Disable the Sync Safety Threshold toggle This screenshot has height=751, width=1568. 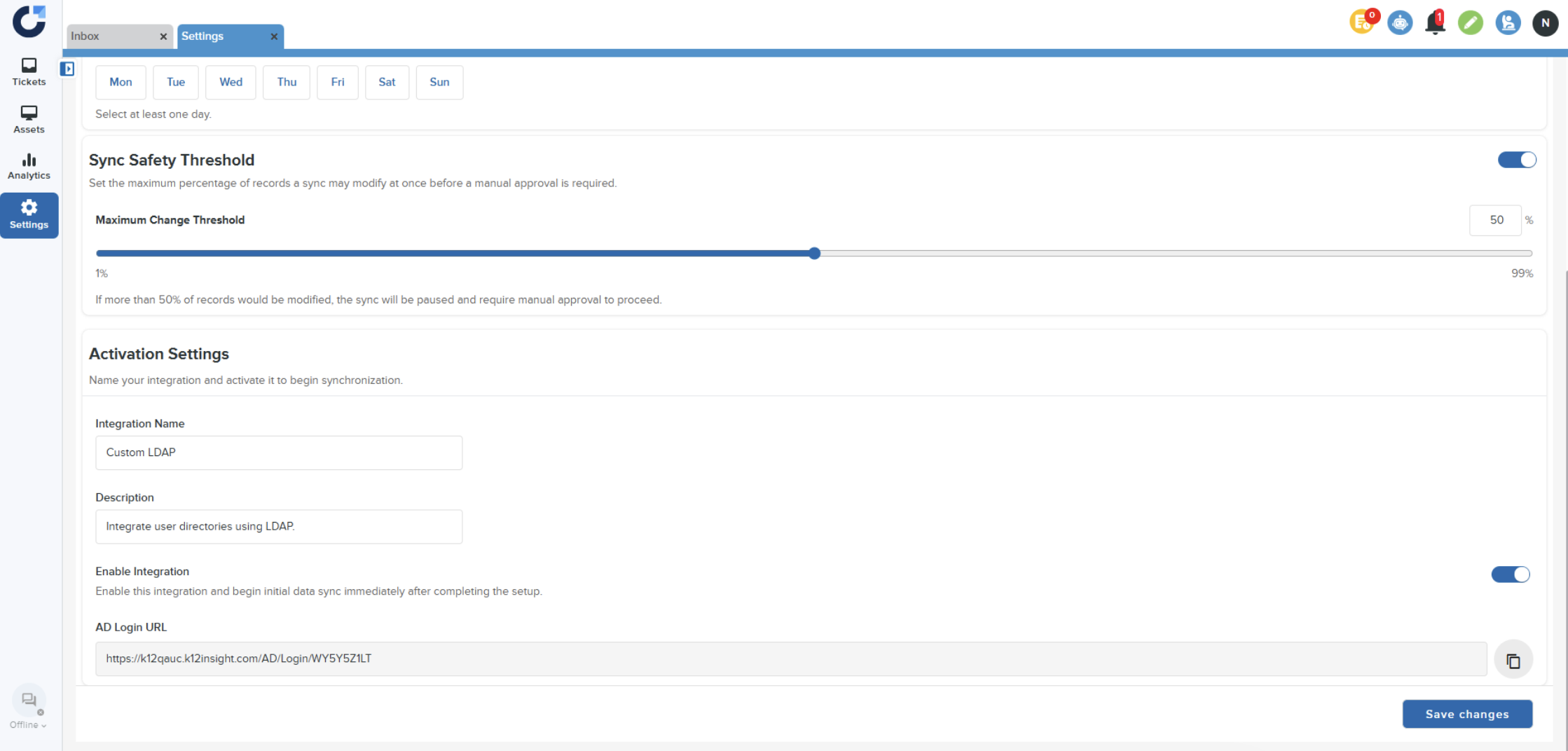pos(1516,160)
